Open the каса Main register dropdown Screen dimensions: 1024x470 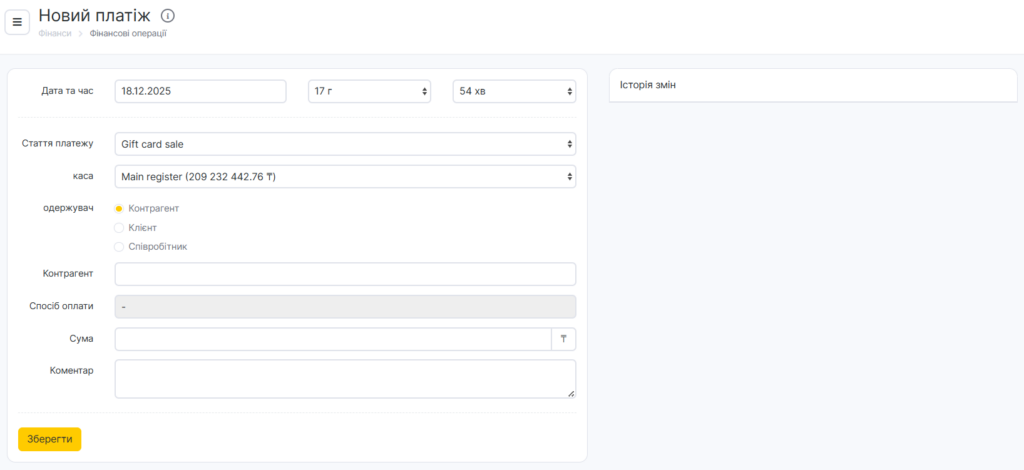pos(345,177)
